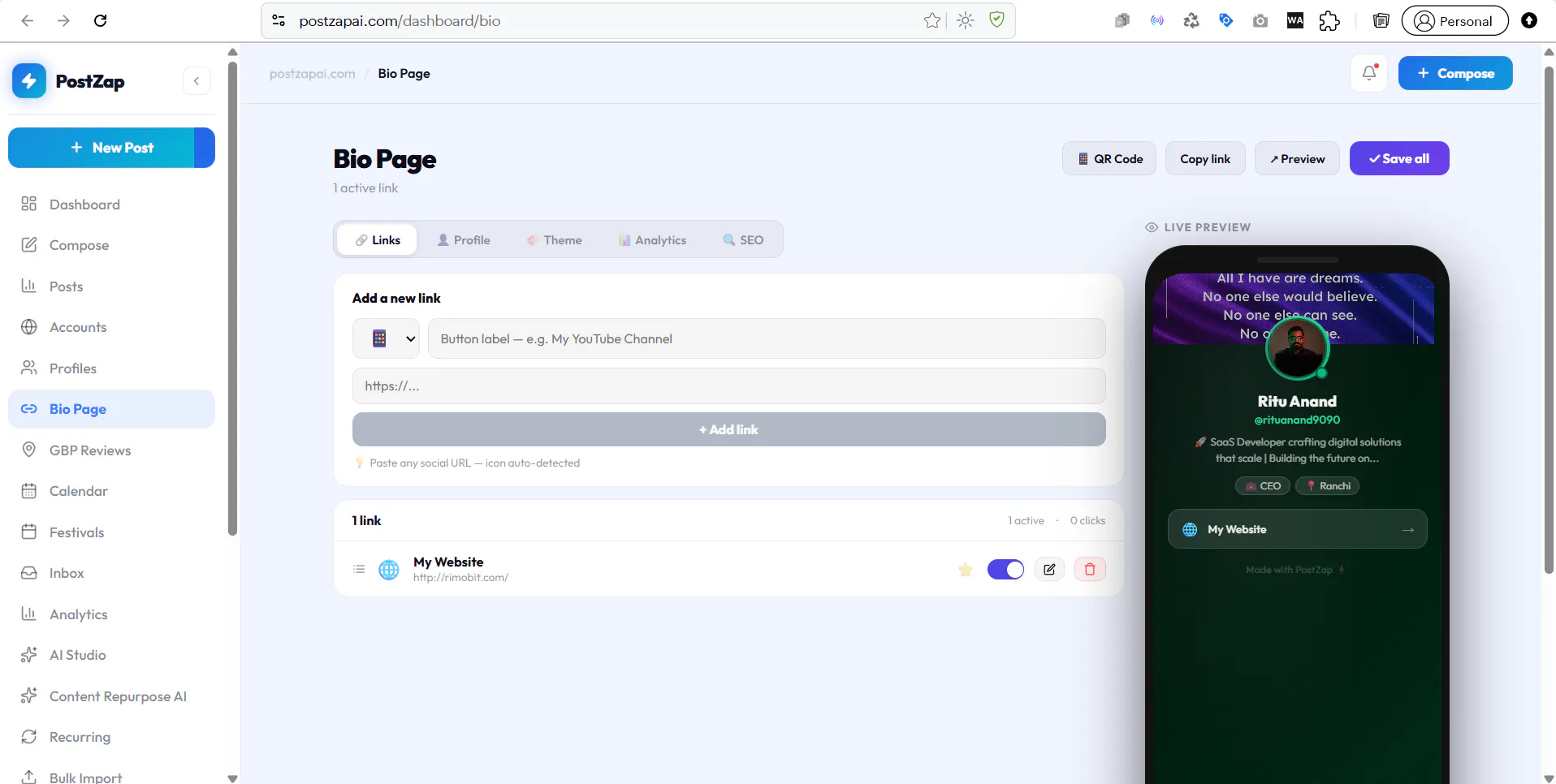Viewport: 1556px width, 784px height.
Task: Click the WA extension icon
Action: [x=1295, y=21]
